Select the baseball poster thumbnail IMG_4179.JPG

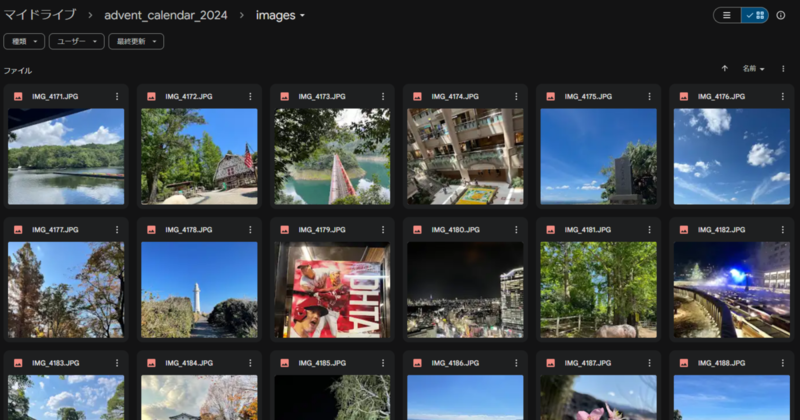coord(332,289)
